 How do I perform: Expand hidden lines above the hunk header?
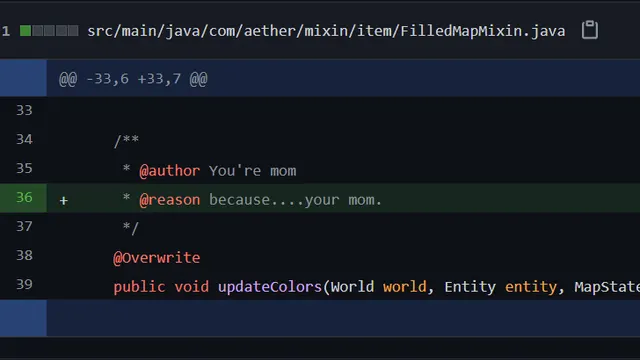tap(23, 78)
